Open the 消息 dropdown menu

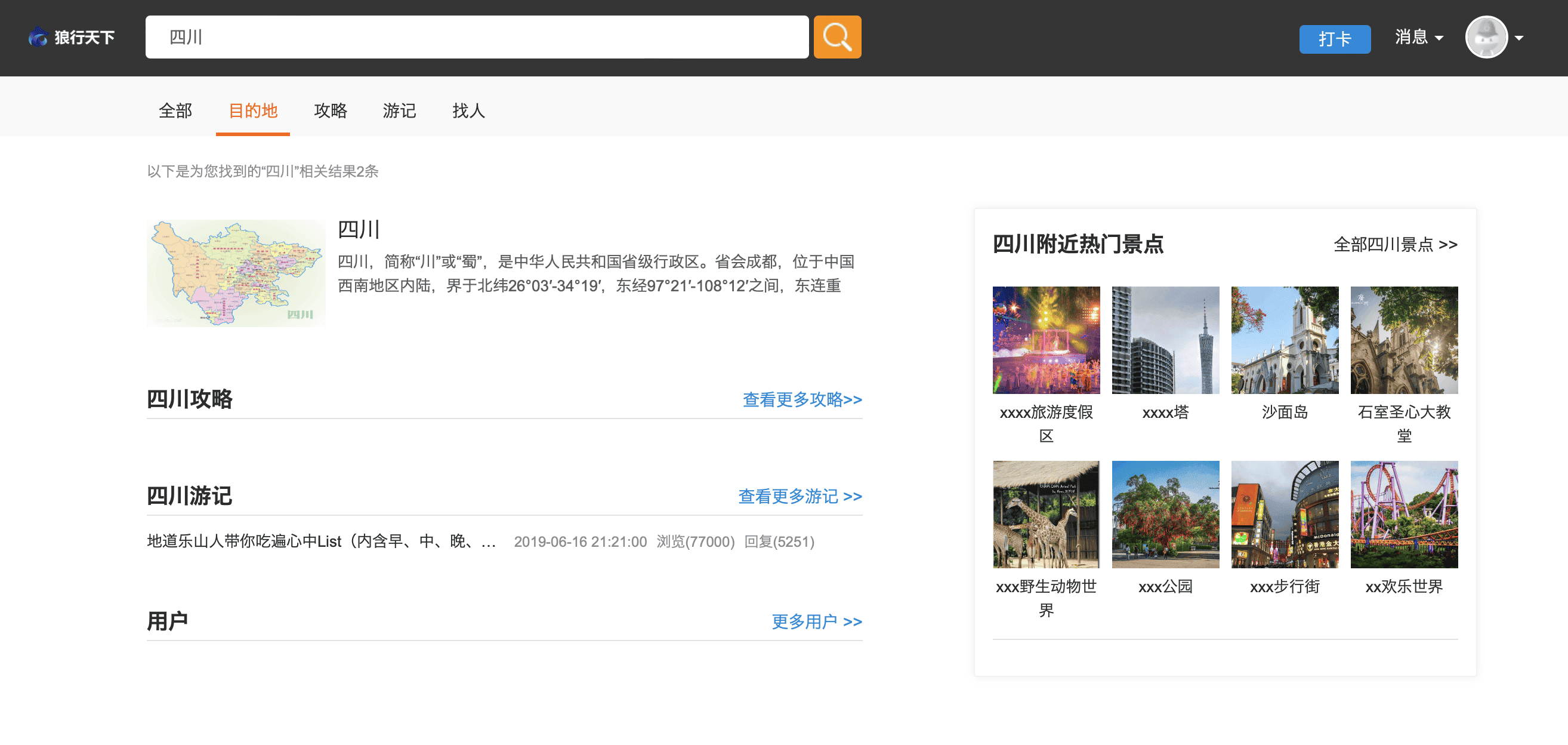tap(1418, 37)
